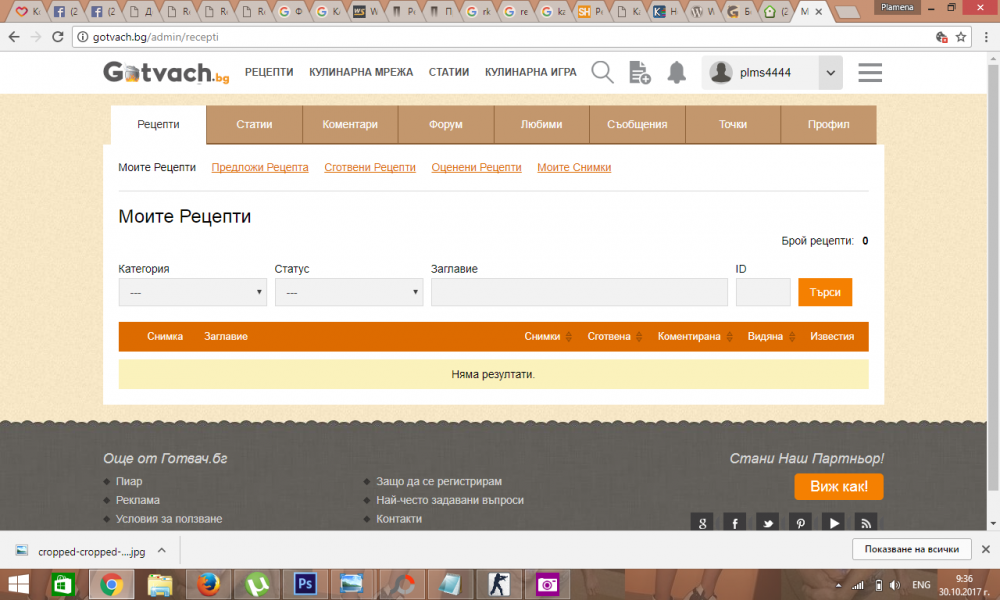Open the РЕЦЕПТИ top menu
Image resolution: width=1000 pixels, height=600 pixels.
point(269,72)
